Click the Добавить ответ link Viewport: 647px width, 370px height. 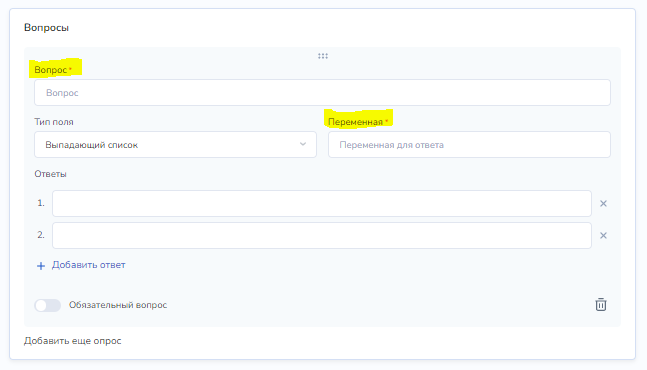click(x=88, y=265)
